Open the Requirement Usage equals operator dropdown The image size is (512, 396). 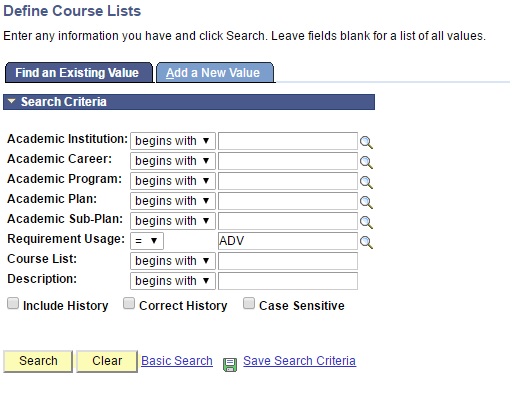click(x=147, y=241)
